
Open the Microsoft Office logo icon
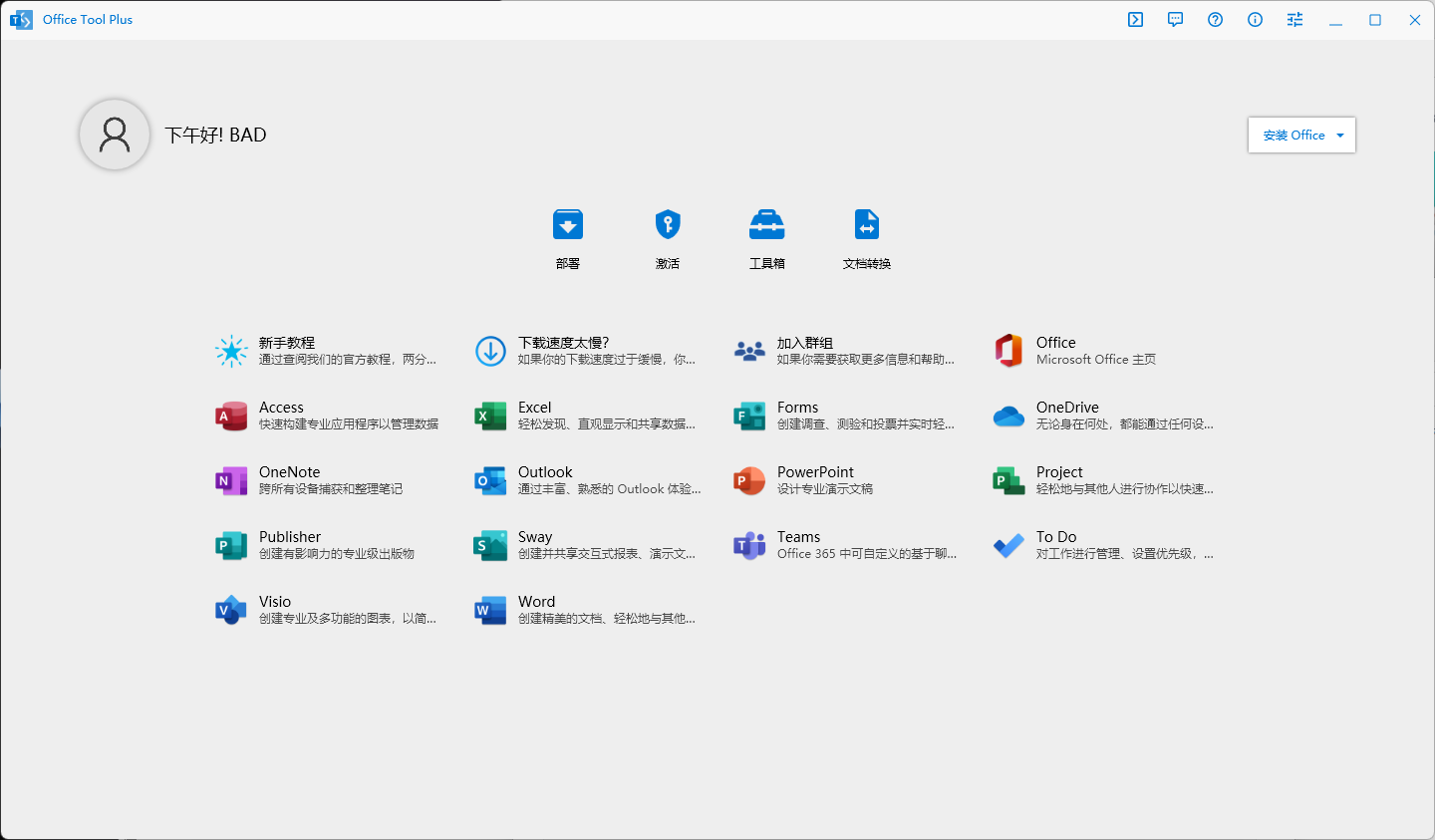[1008, 351]
